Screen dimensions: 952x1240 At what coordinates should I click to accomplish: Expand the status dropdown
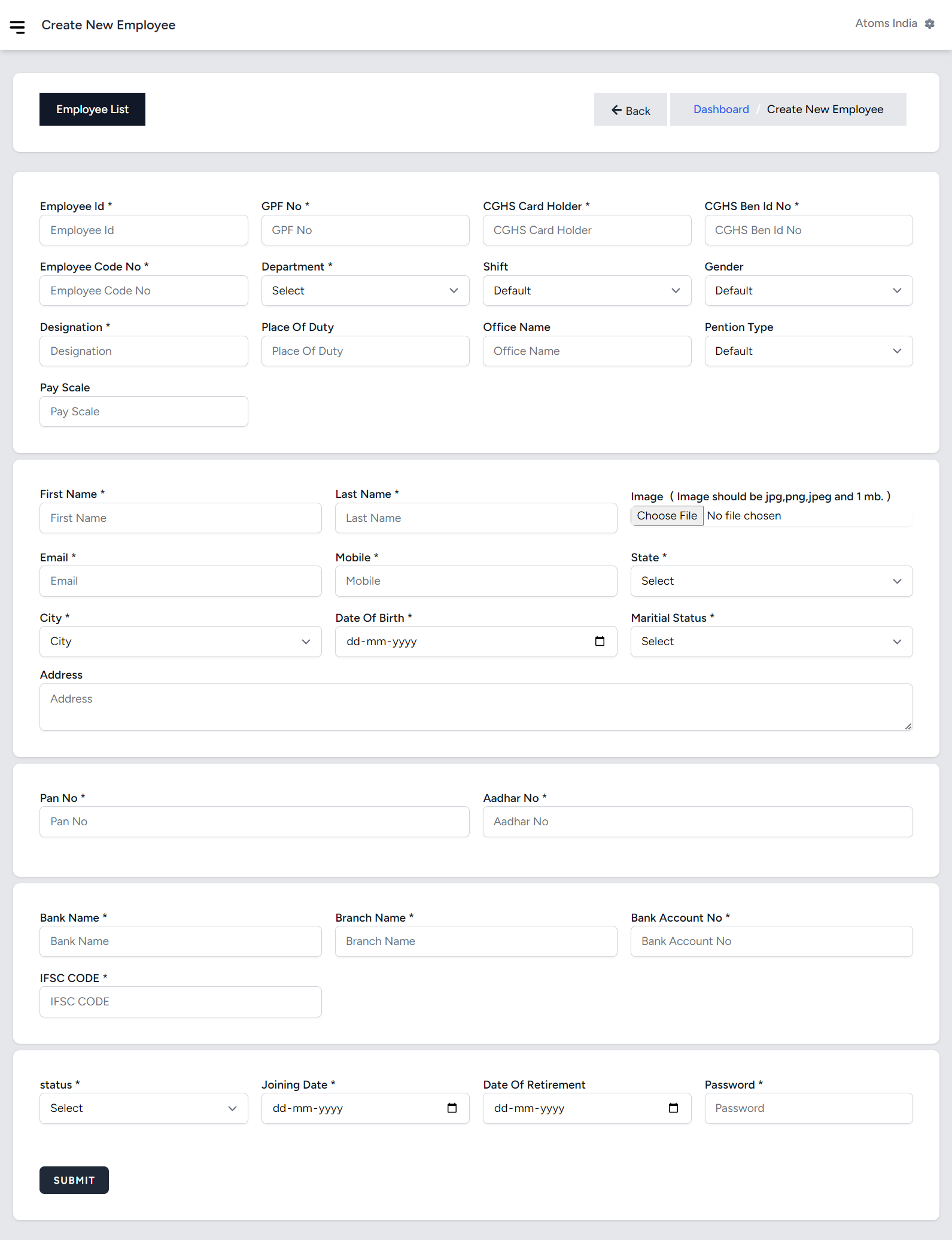point(144,1108)
